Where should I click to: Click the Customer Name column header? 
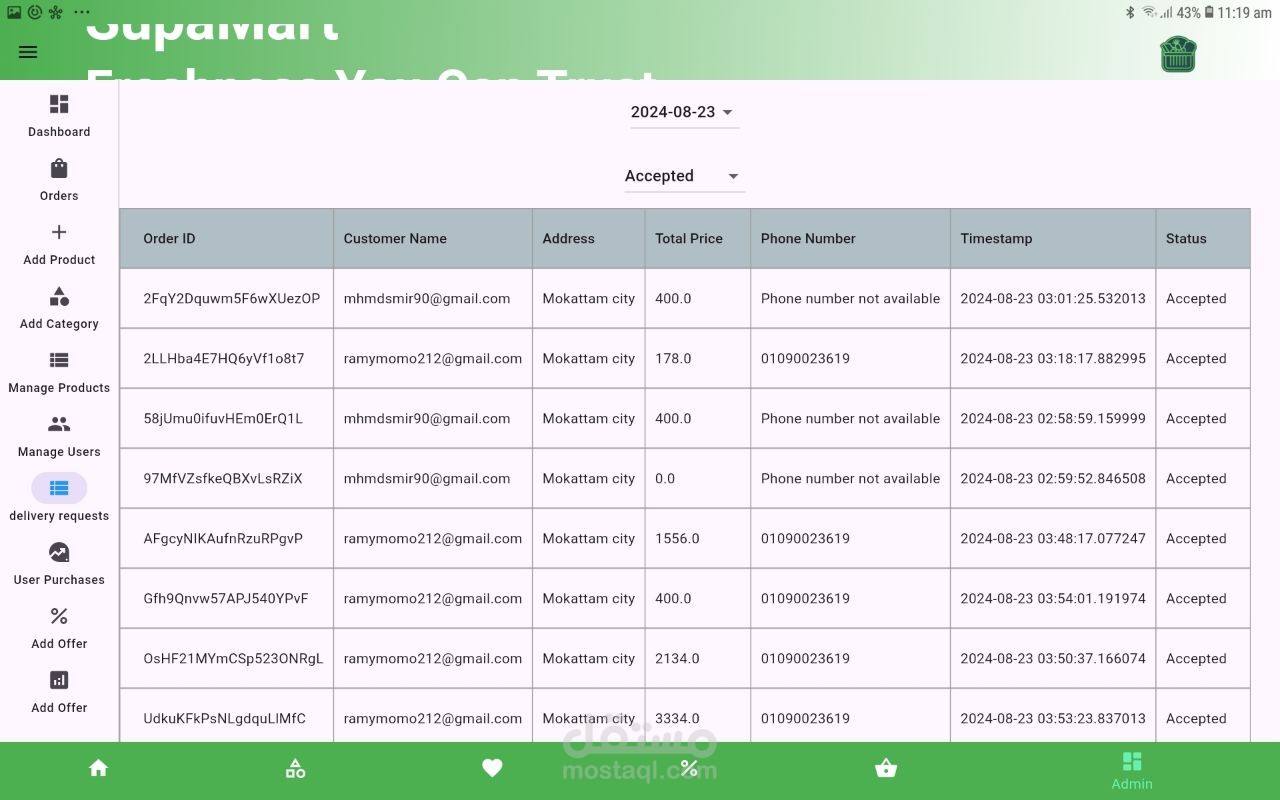click(x=395, y=238)
